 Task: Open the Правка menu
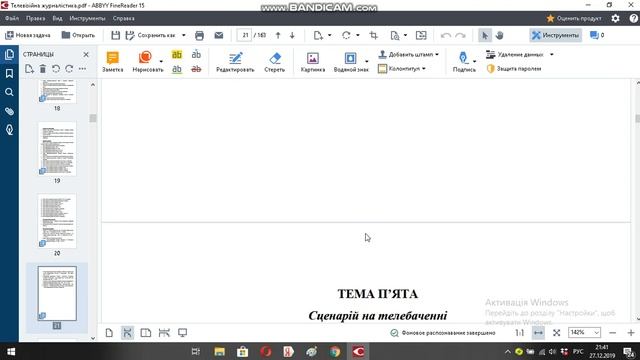coord(36,18)
